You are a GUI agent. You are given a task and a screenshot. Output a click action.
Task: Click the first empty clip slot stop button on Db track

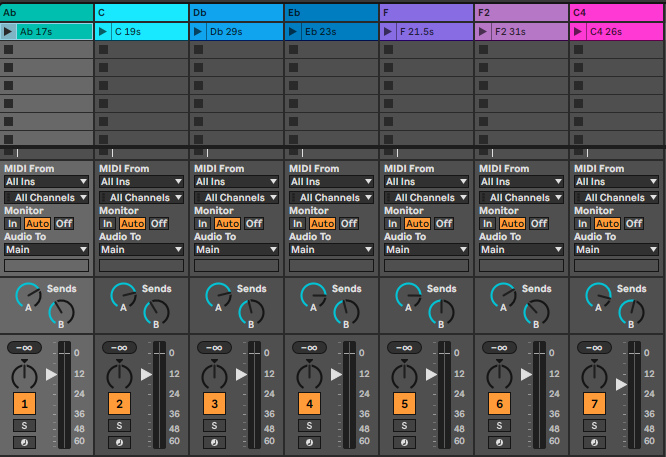point(198,50)
